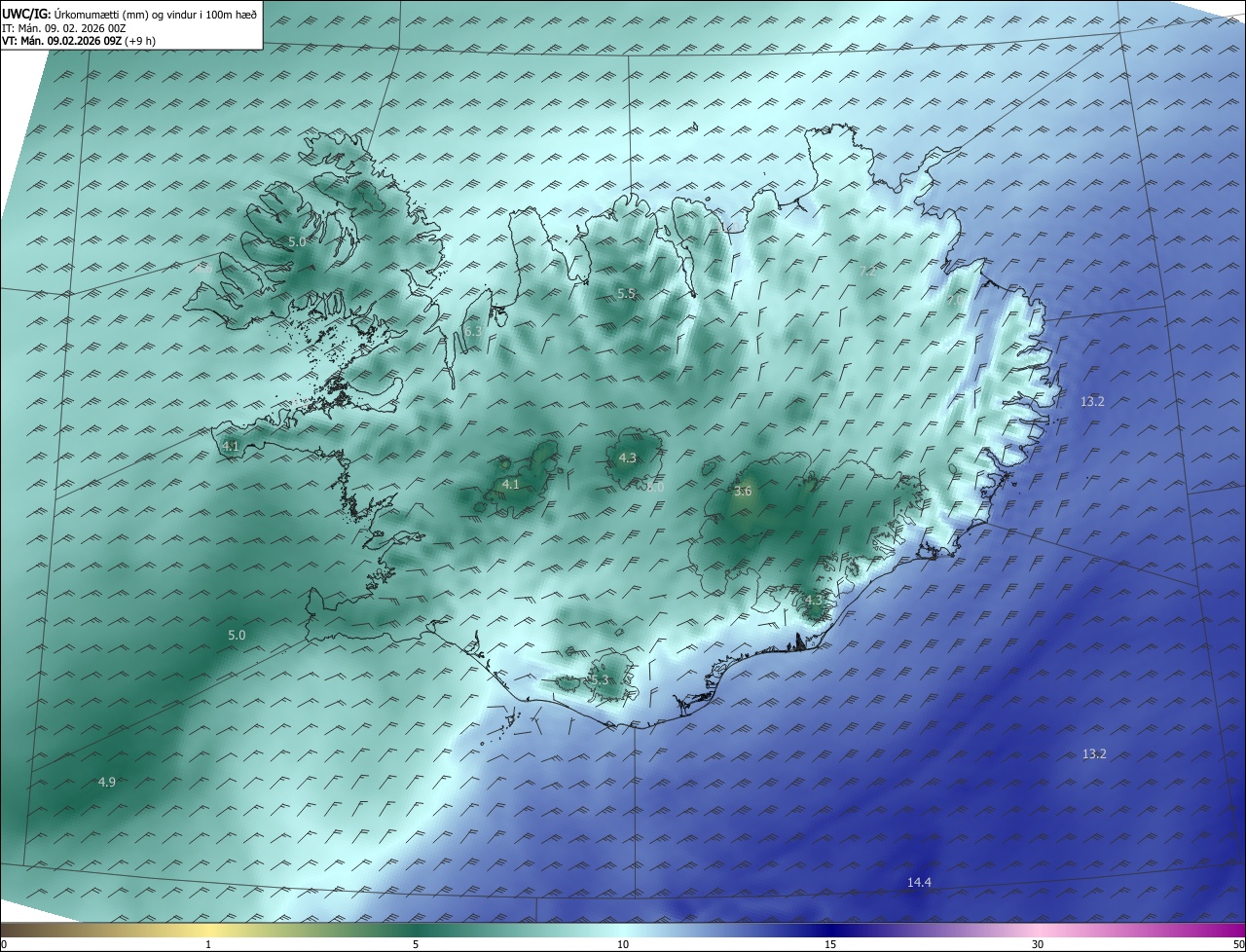1246x952 pixels.
Task: Click the 1 tick on the color scale
Action: (208, 944)
